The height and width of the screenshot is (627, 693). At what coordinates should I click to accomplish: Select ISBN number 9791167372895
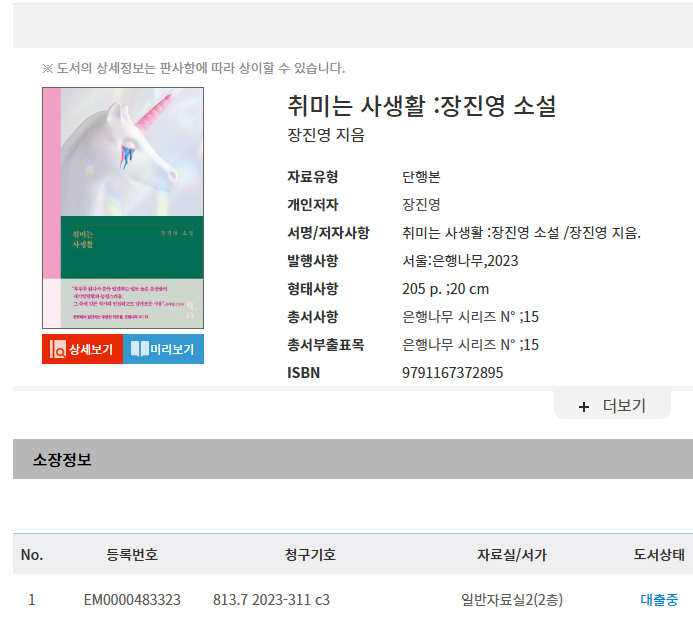(x=453, y=373)
